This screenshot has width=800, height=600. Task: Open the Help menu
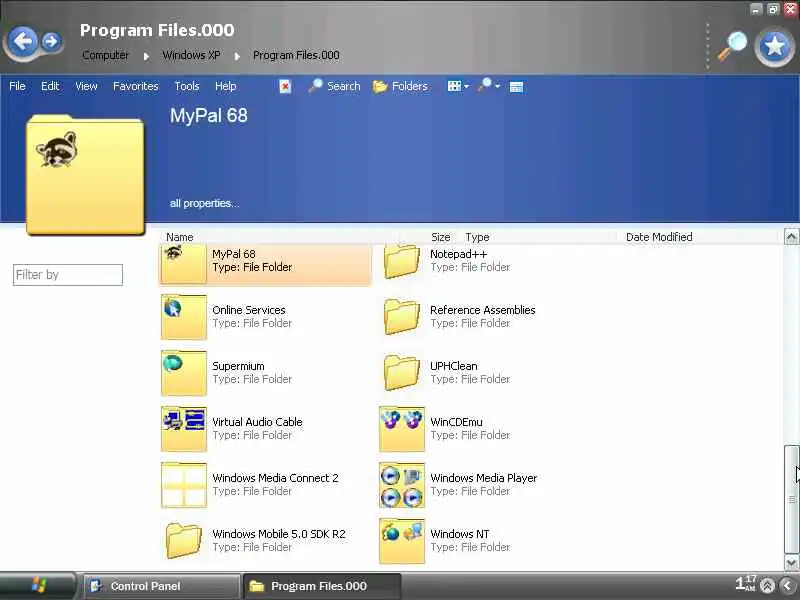point(225,86)
